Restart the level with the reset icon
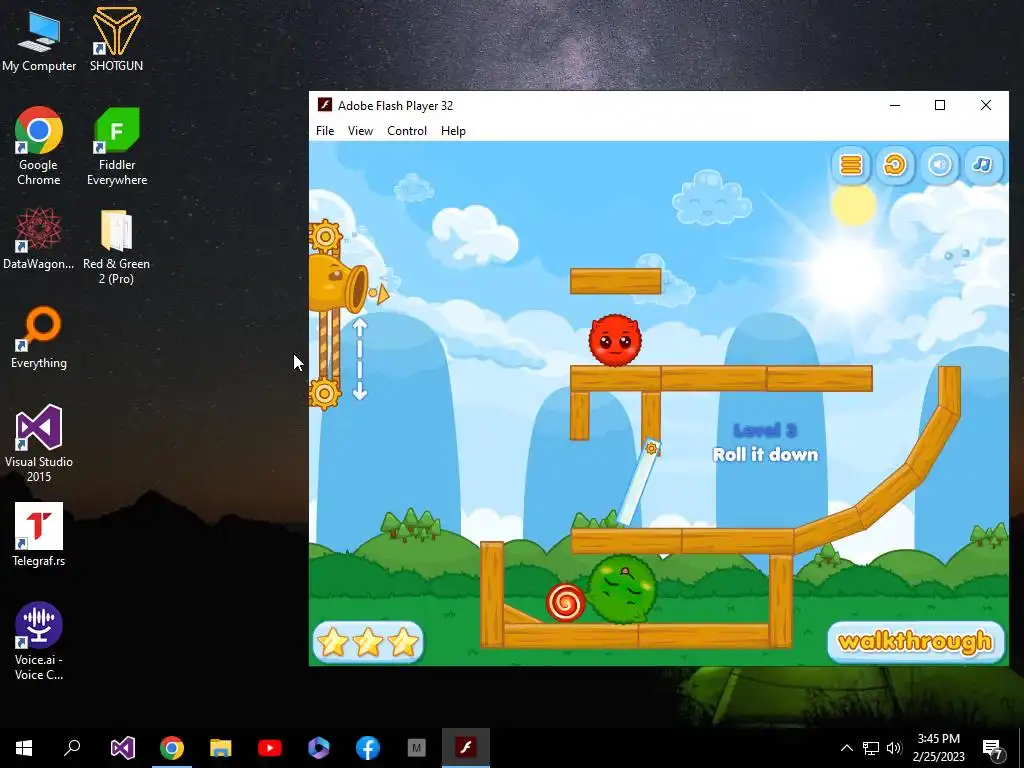The image size is (1024, 768). point(895,165)
